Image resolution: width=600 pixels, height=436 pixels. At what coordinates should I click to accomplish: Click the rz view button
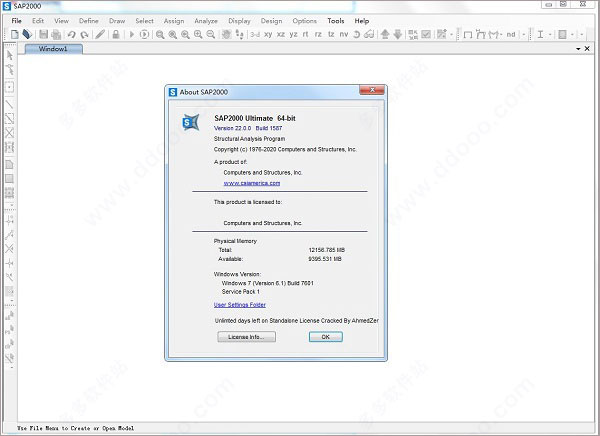pos(318,34)
